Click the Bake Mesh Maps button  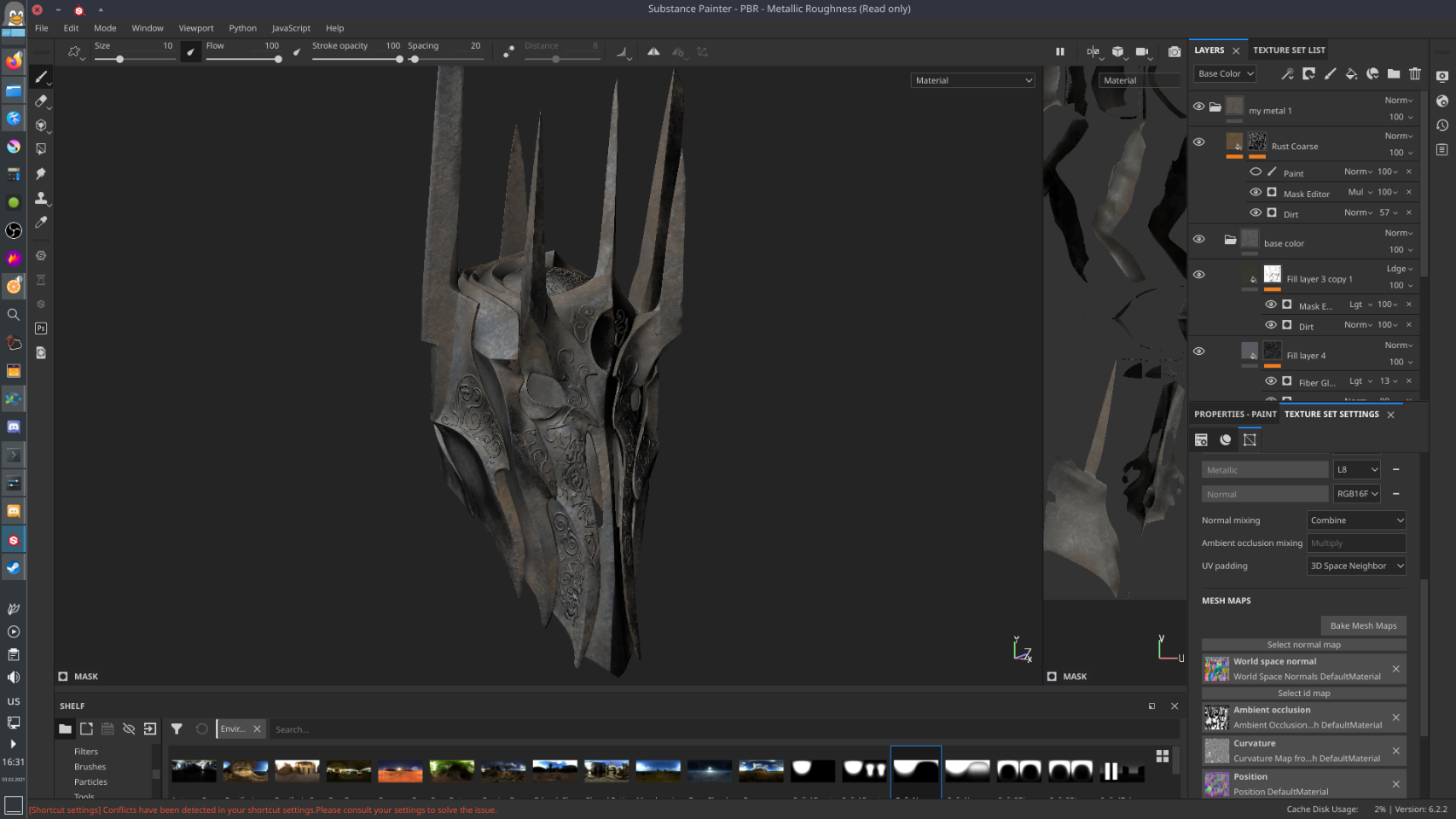(1363, 626)
